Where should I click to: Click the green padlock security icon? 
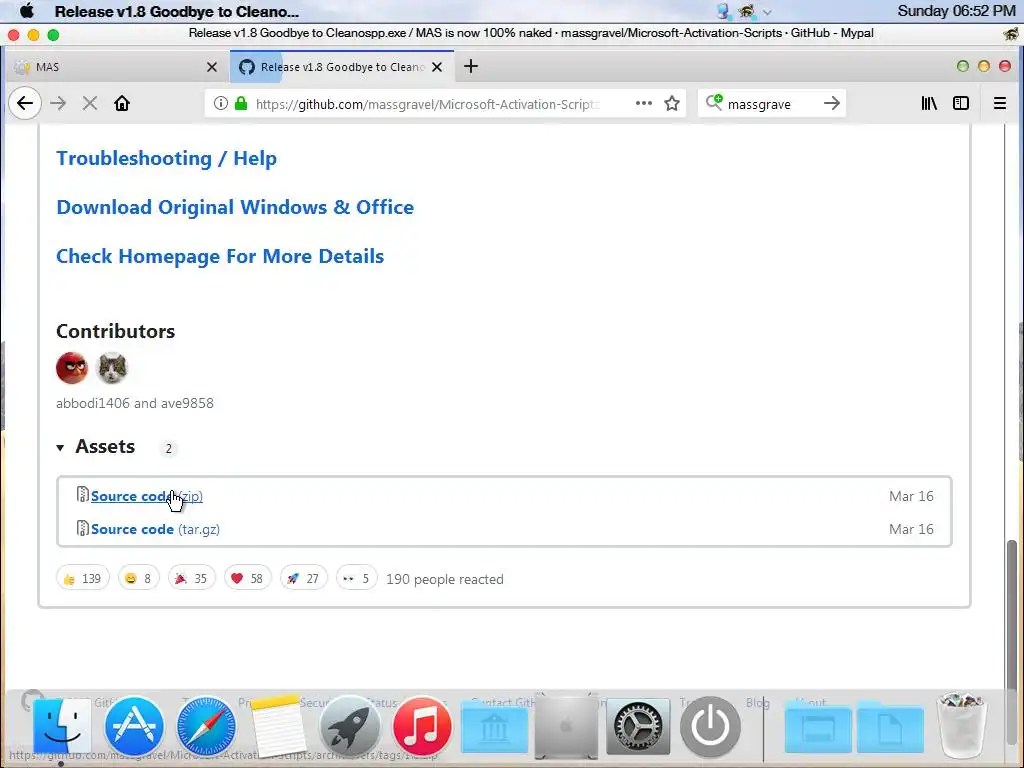[x=241, y=103]
